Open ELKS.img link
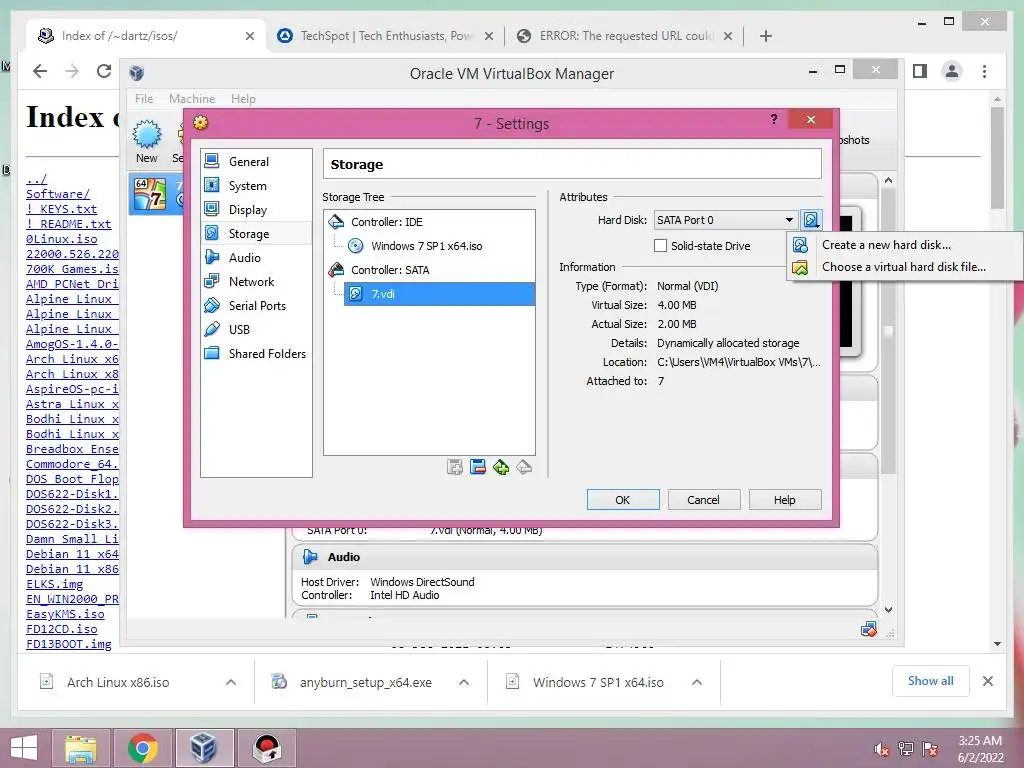Screen dimensions: 1024x768 (54, 584)
